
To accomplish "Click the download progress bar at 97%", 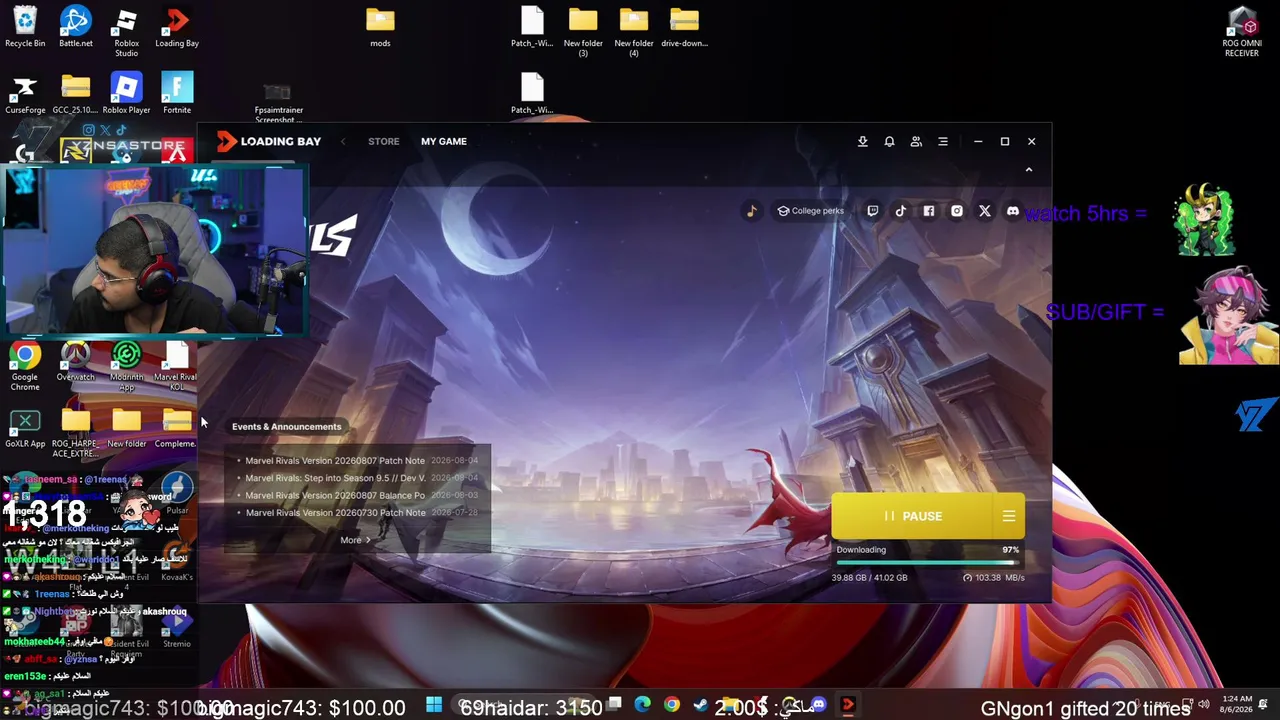I will point(928,563).
